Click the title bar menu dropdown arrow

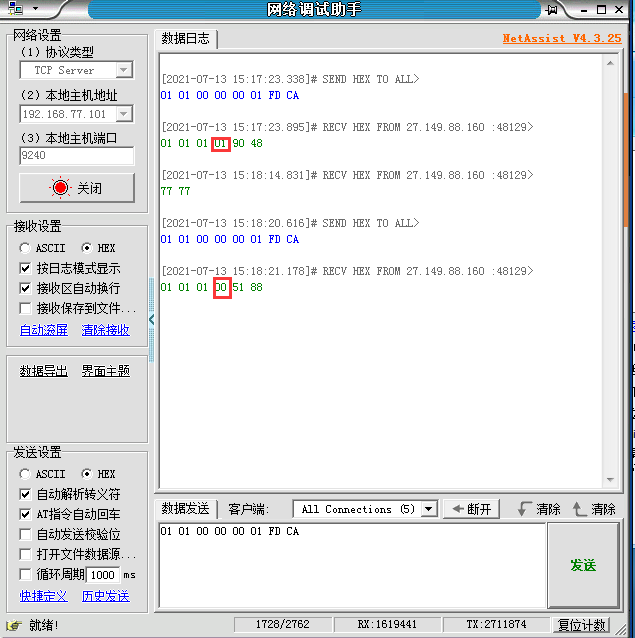[35, 8]
